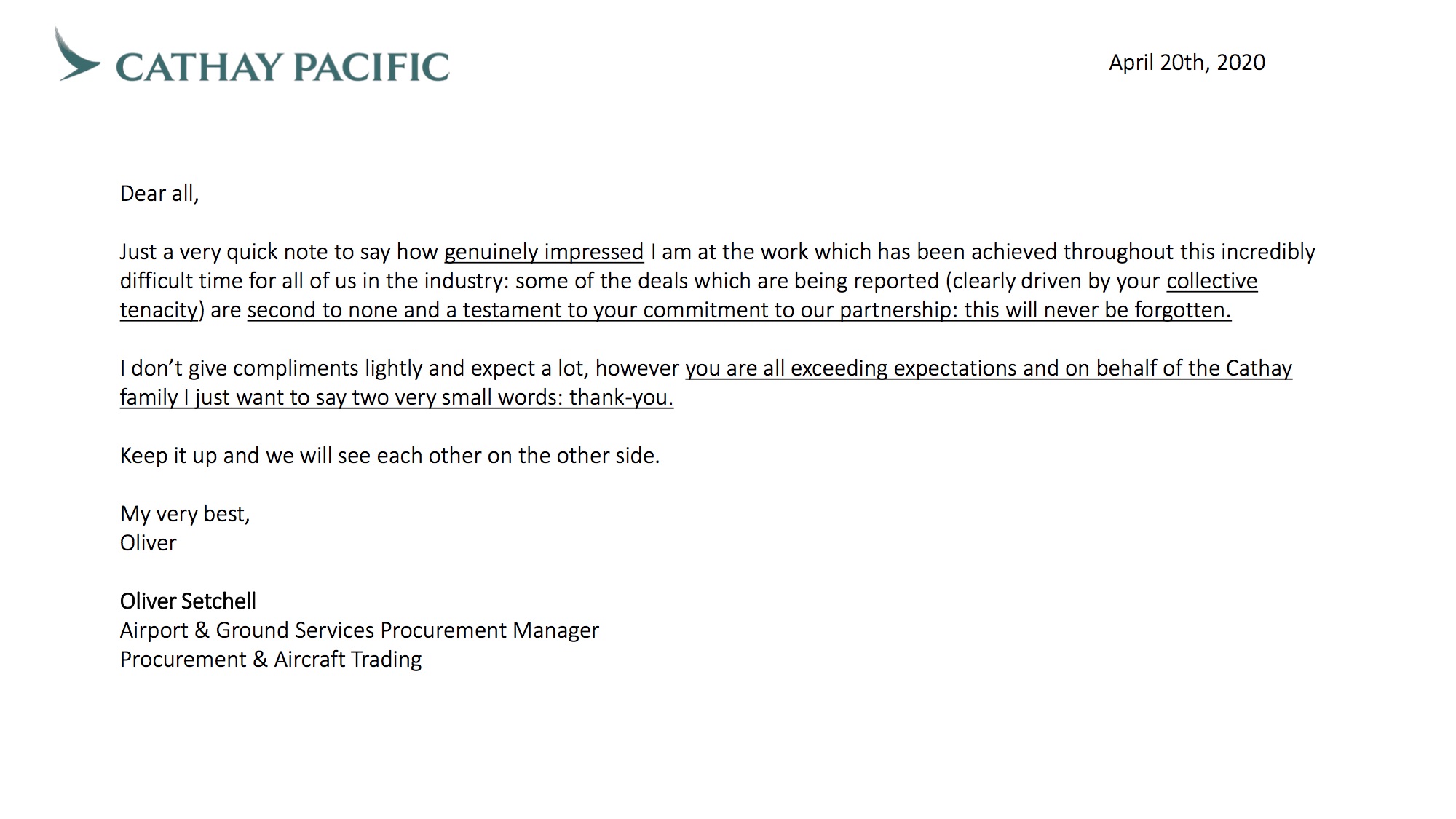Click 'Airport & Ground Services Procurement Manager' title
1456x819 pixels.
tap(359, 630)
